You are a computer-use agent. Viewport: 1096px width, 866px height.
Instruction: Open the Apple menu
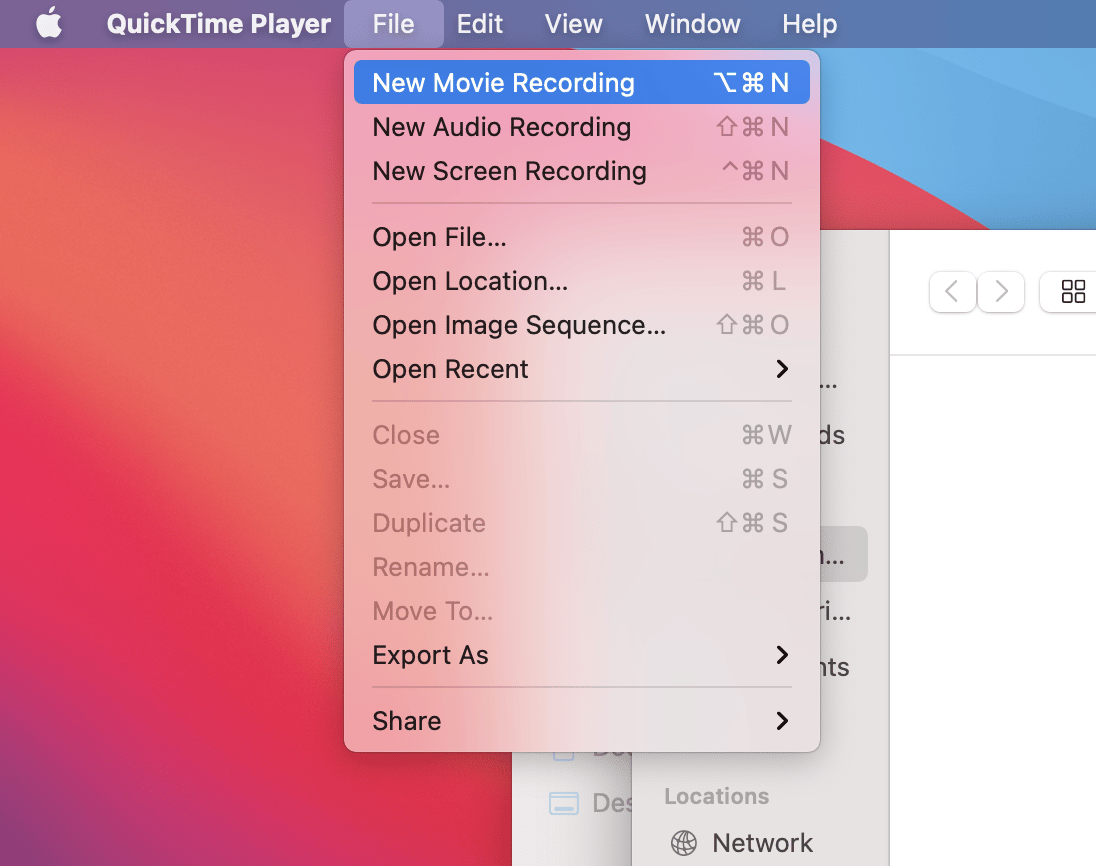49,23
